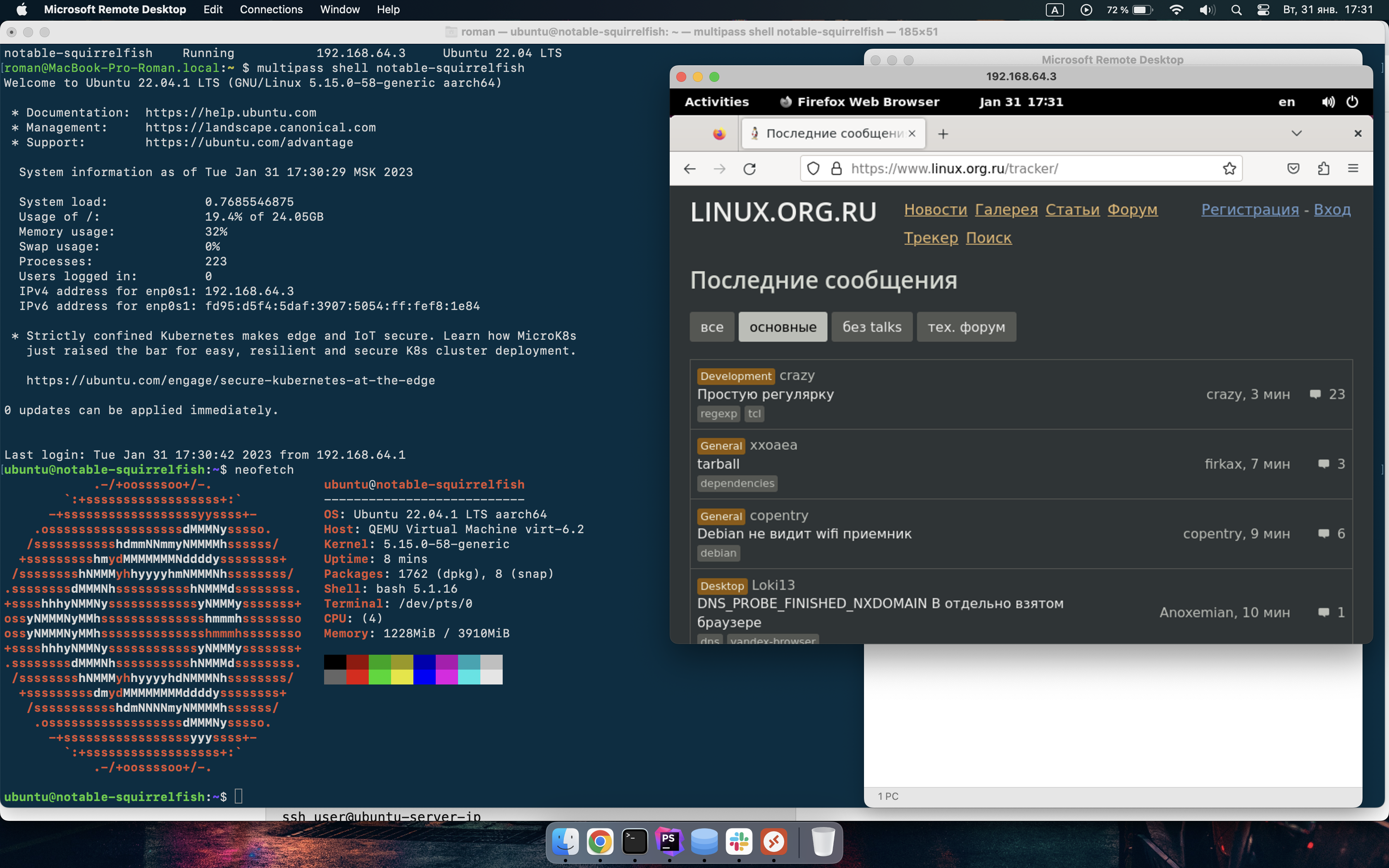The image size is (1389, 868).
Task: Open Save to Pocket icon
Action: (x=1293, y=169)
